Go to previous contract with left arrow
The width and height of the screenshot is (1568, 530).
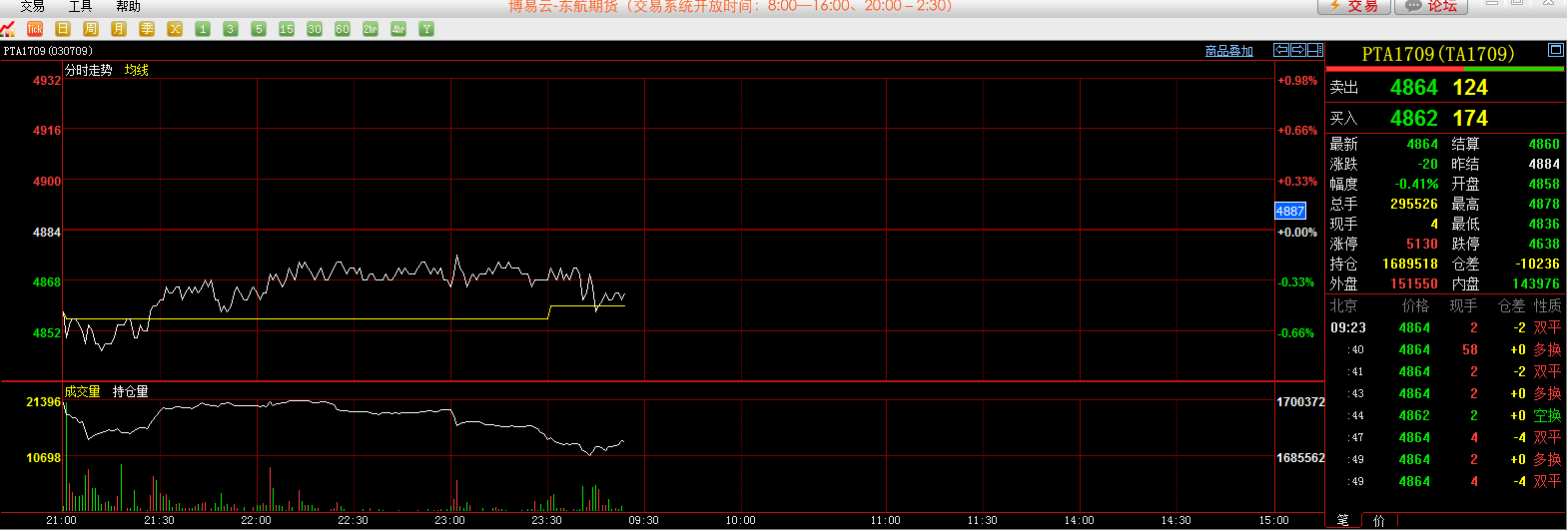coord(1281,50)
